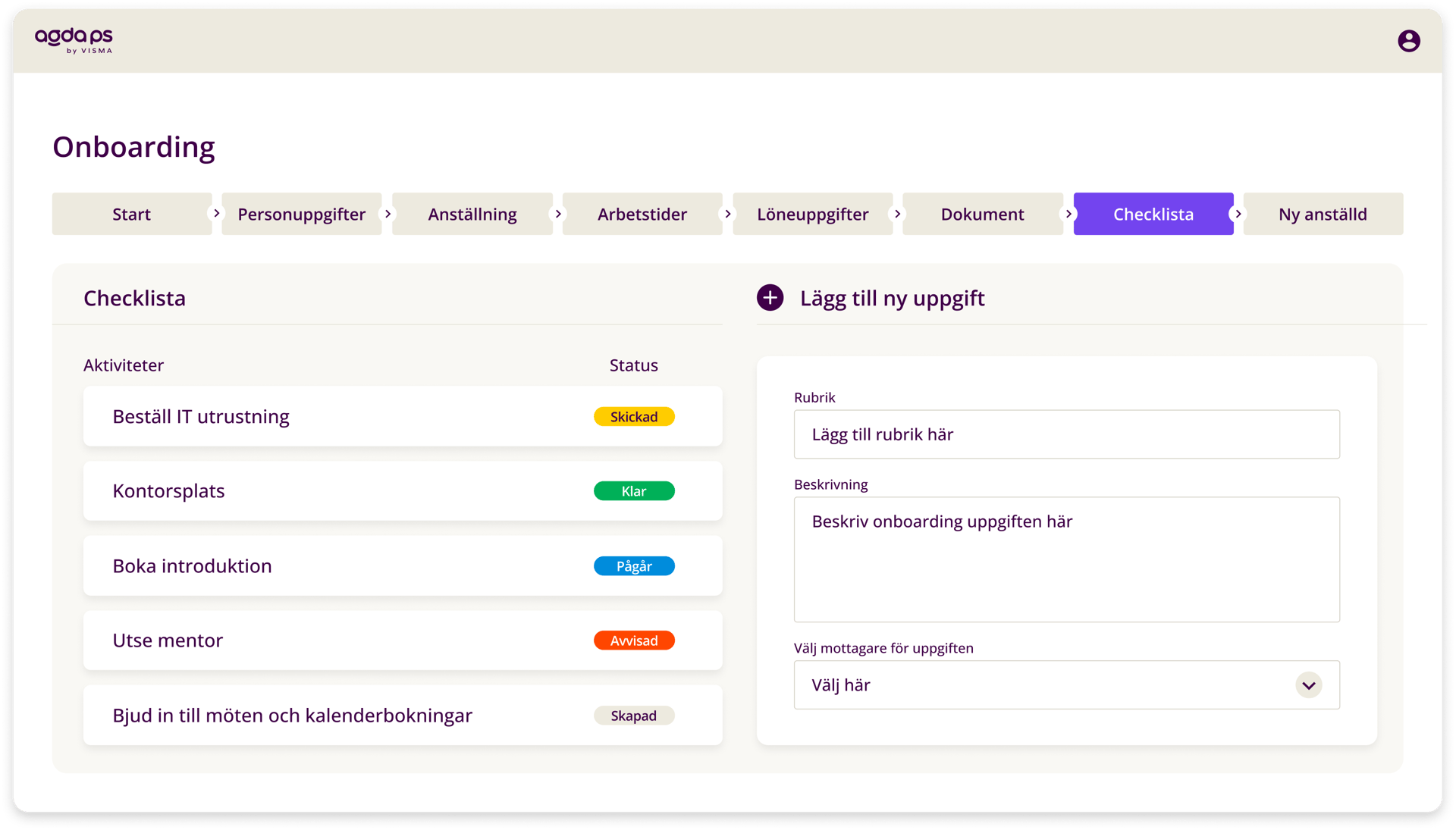Viewport: 1456px width, 830px height.
Task: Open the user account icon
Action: 1410,40
